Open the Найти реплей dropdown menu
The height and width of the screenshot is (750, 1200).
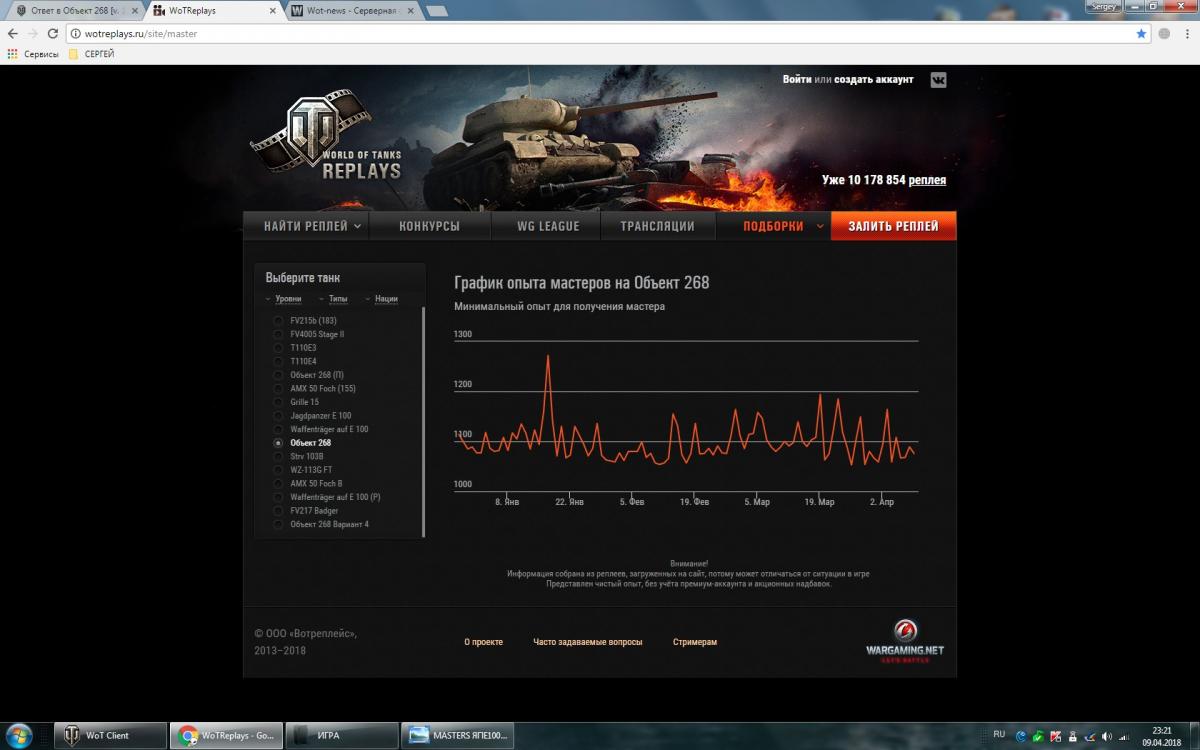[x=306, y=226]
